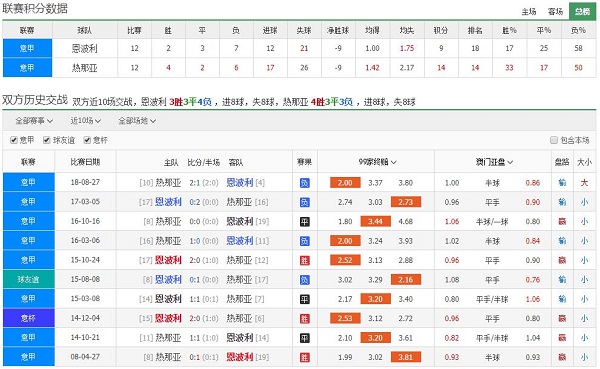The width and height of the screenshot is (600, 369).
Task: Select the 总榜 tab
Action: pyautogui.click(x=582, y=11)
